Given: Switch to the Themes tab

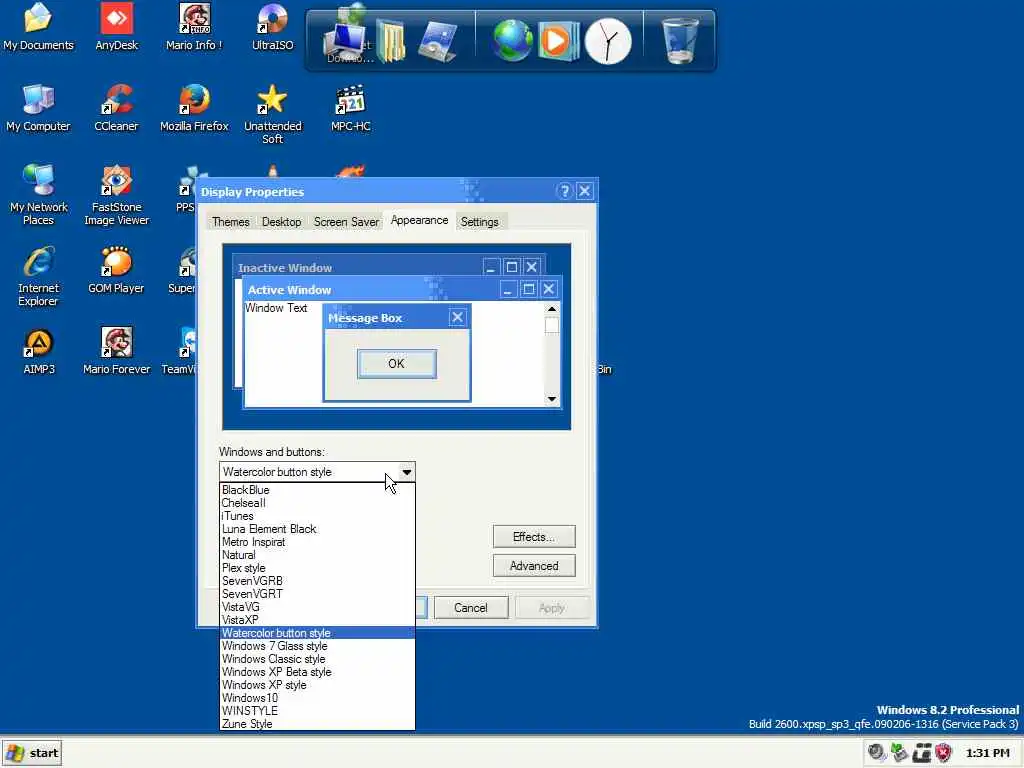Looking at the screenshot, I should [231, 222].
